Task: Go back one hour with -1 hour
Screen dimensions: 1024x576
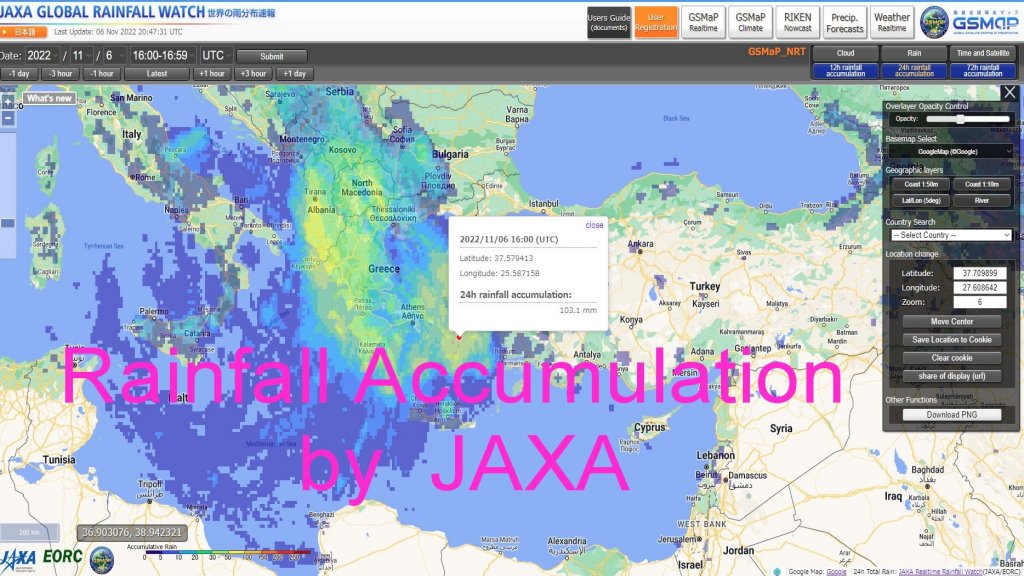Action: coord(101,74)
